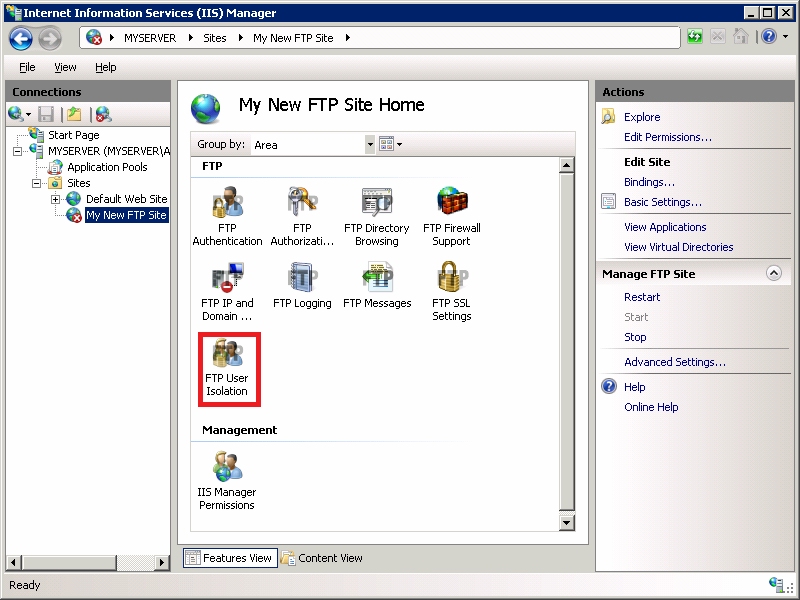Open Advanced Settings link
The image size is (800, 600).
click(674, 362)
